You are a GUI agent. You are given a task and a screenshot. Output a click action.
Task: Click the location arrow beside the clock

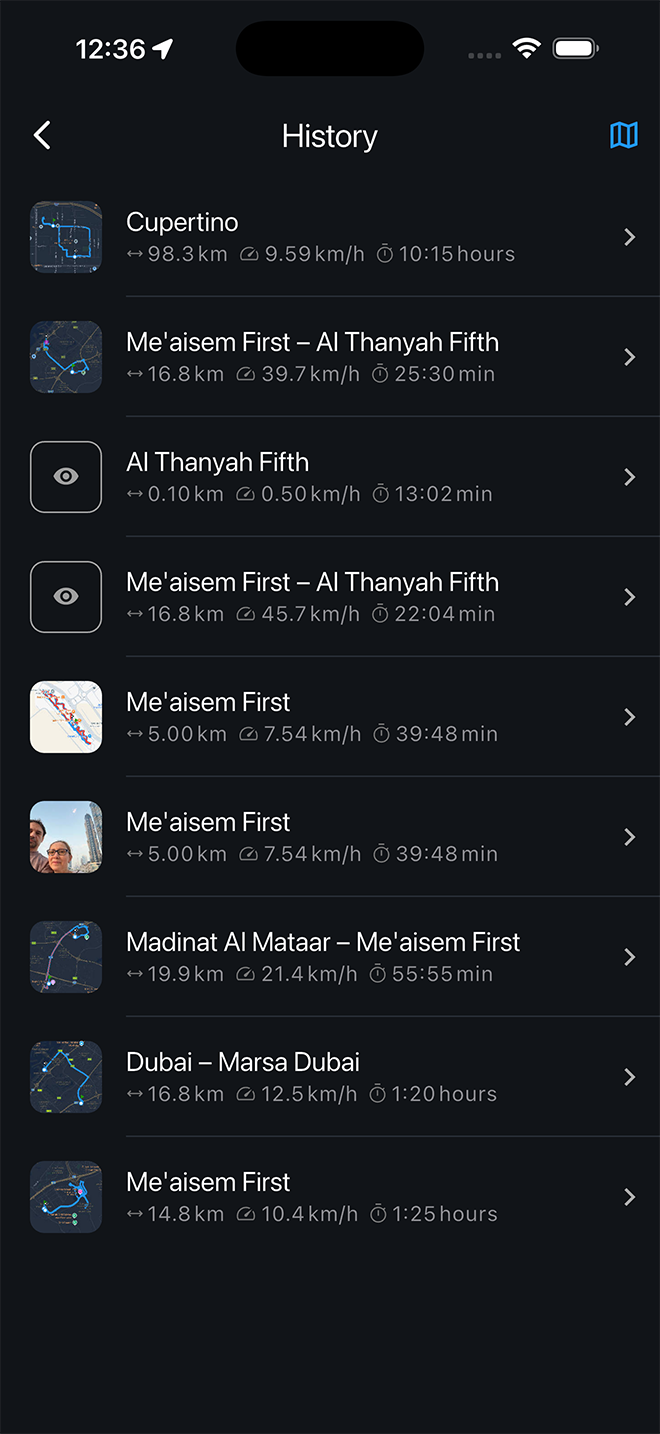160,47
